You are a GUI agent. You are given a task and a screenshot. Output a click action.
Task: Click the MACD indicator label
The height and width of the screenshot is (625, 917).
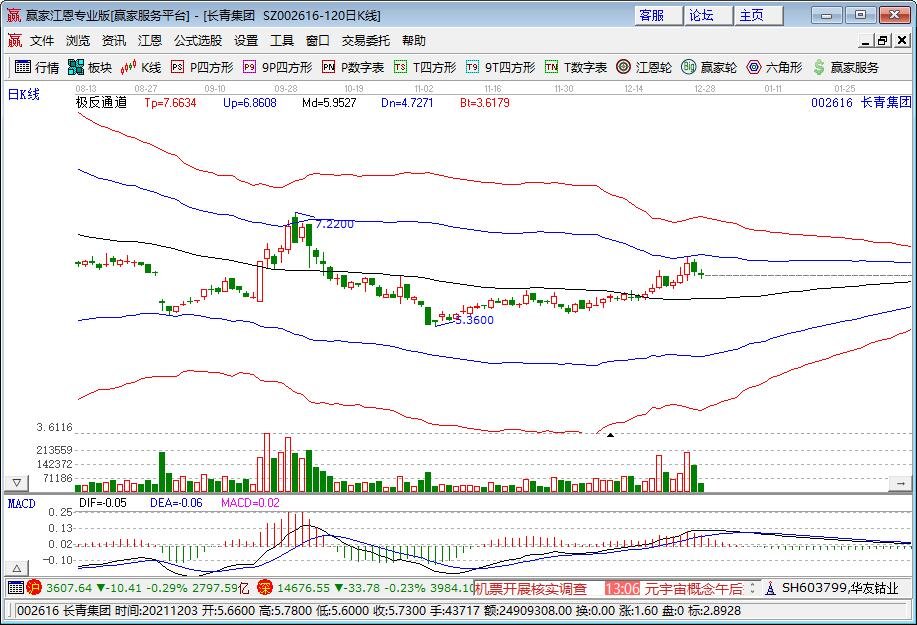(21, 503)
